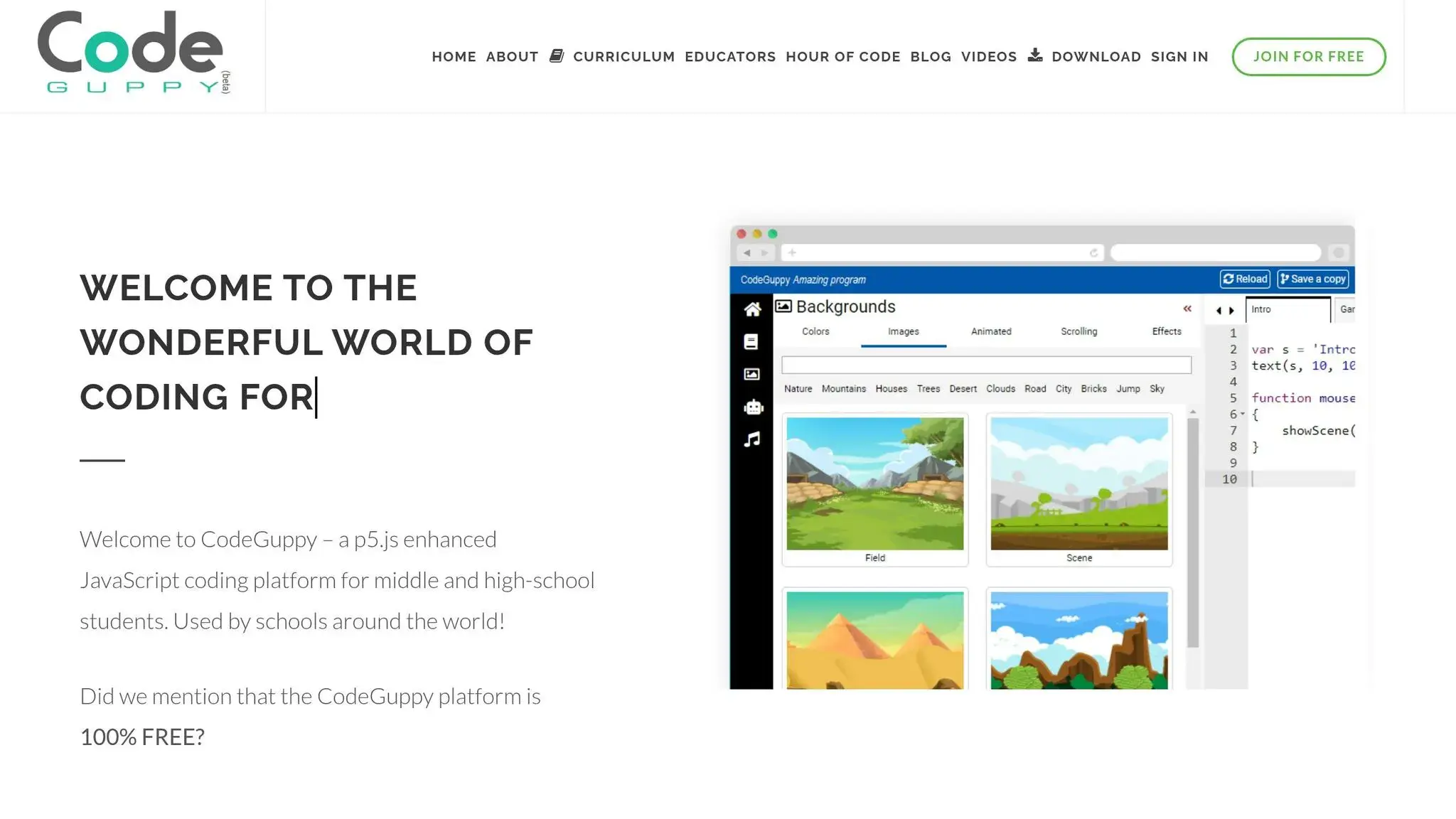
Task: Click the backgrounds search field
Action: [x=986, y=365]
